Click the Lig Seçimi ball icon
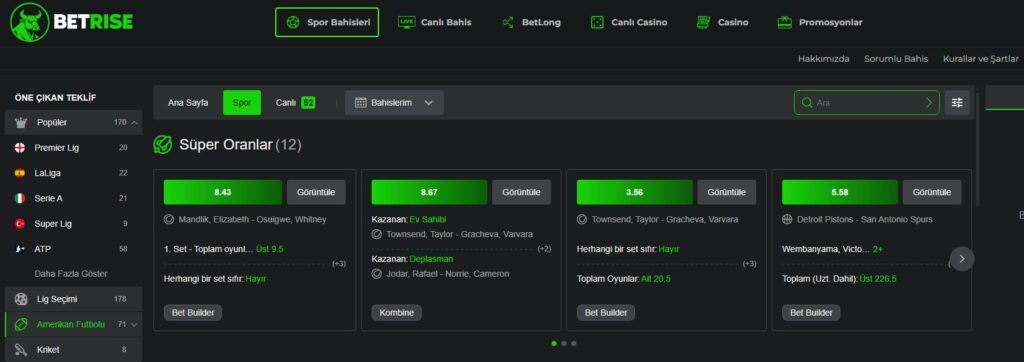This screenshot has height=362, width=1024. (21, 299)
